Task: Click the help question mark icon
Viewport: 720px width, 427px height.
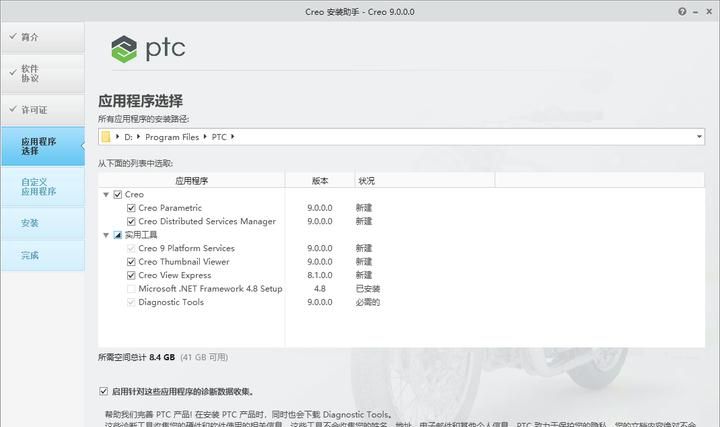Action: pos(682,12)
